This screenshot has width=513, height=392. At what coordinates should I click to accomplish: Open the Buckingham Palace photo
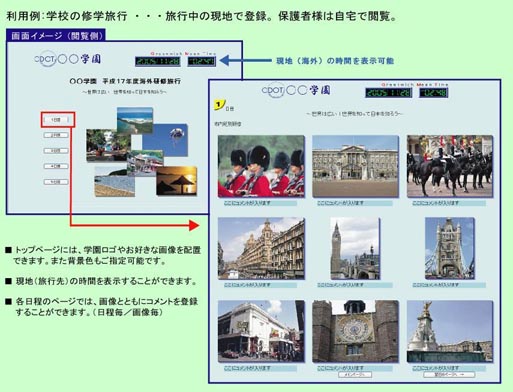pyautogui.click(x=355, y=166)
